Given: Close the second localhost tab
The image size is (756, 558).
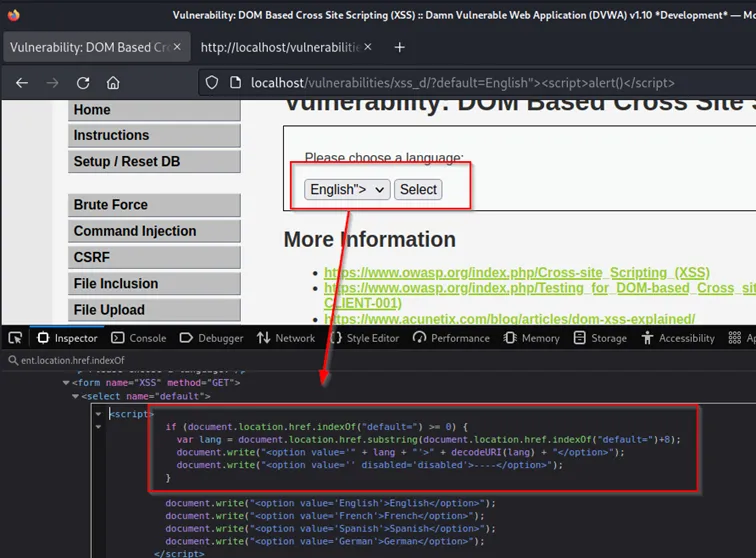Looking at the screenshot, I should coord(366,47).
